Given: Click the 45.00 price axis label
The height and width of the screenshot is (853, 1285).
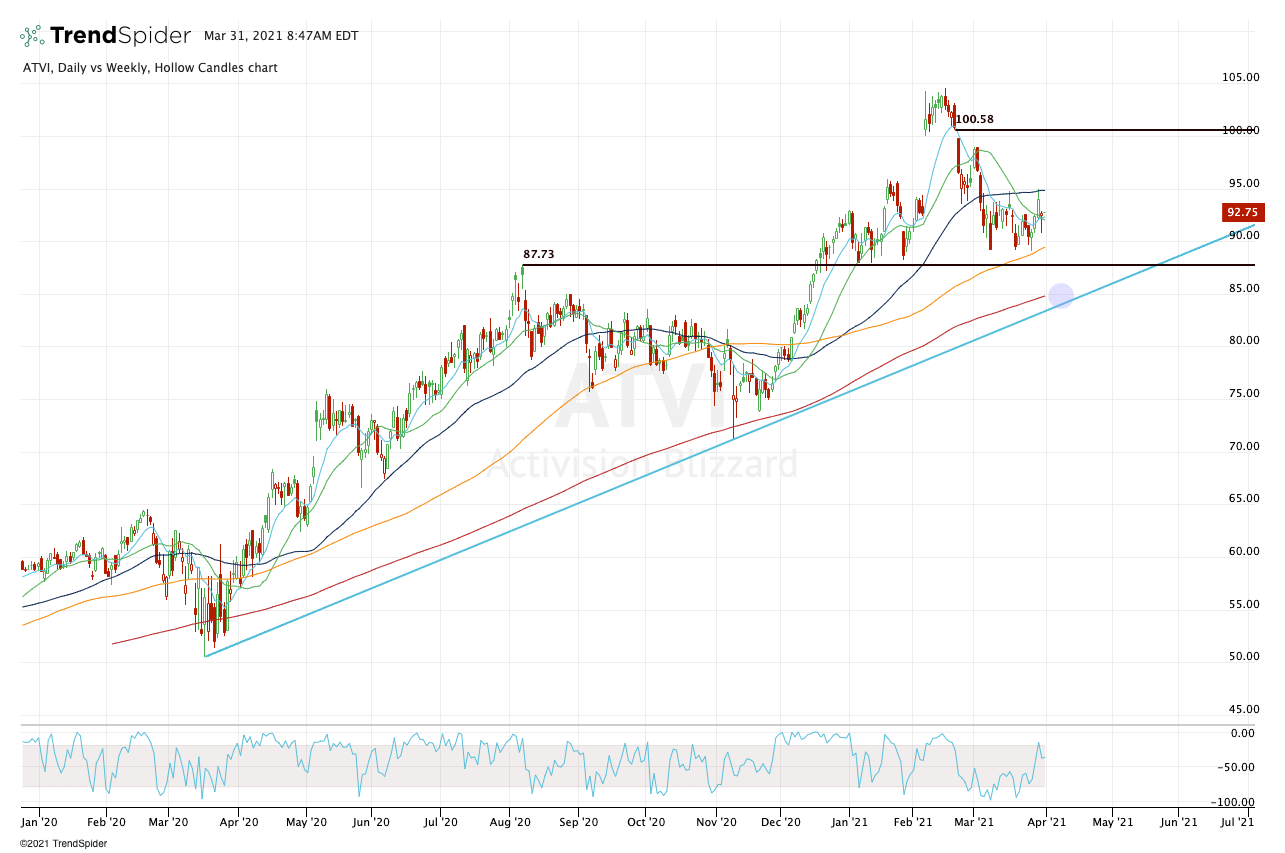Looking at the screenshot, I should tap(1246, 709).
